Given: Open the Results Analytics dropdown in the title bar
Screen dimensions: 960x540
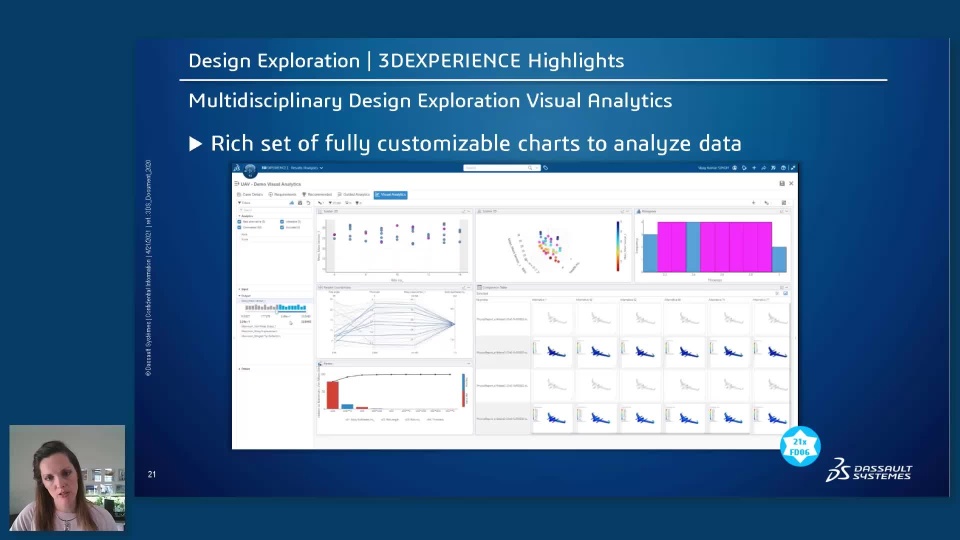Looking at the screenshot, I should coord(307,168).
